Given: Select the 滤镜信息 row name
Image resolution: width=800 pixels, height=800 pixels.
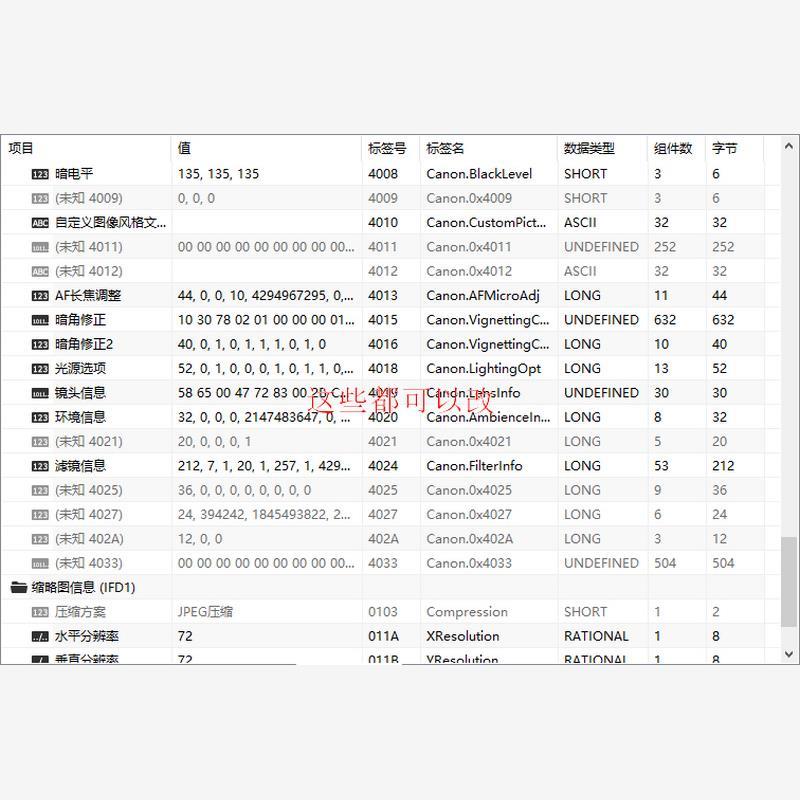Looking at the screenshot, I should (x=80, y=466).
